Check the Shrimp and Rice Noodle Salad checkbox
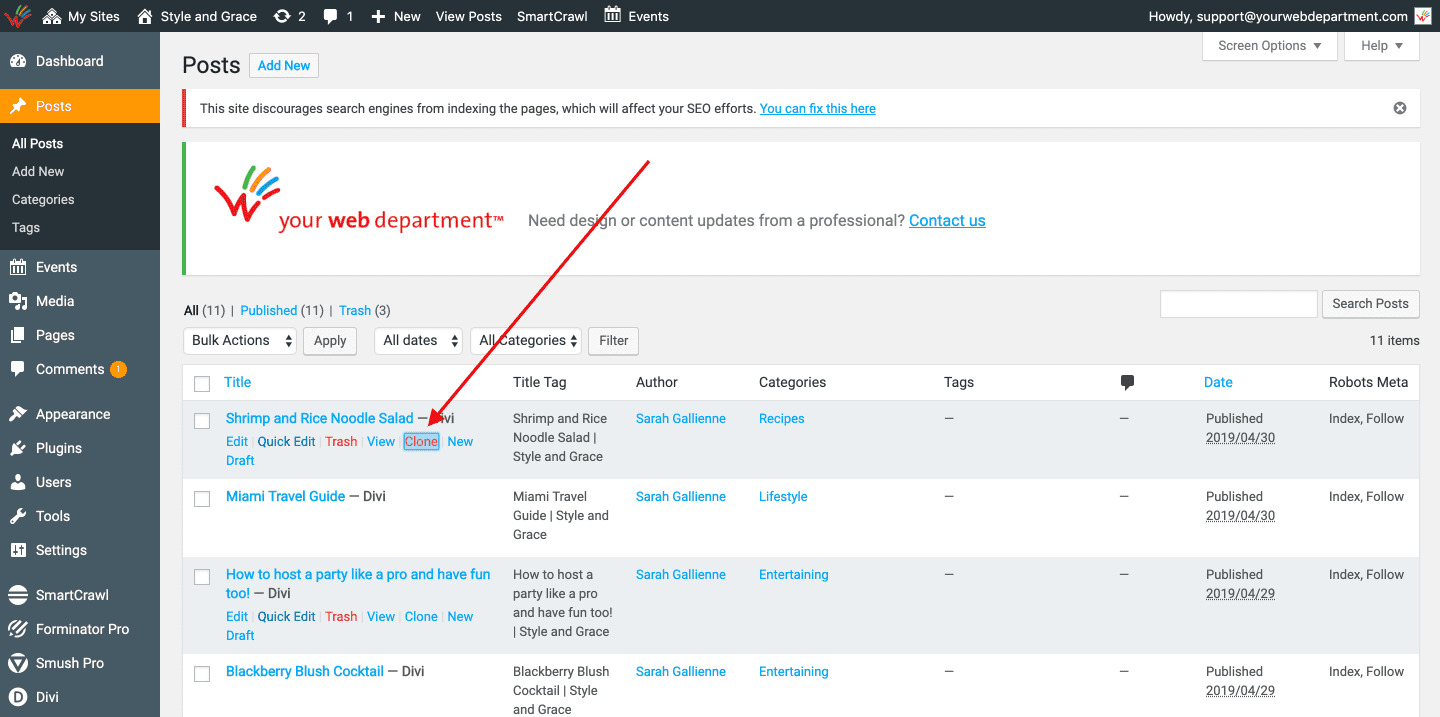Screen dimensions: 1440x717 [x=202, y=420]
